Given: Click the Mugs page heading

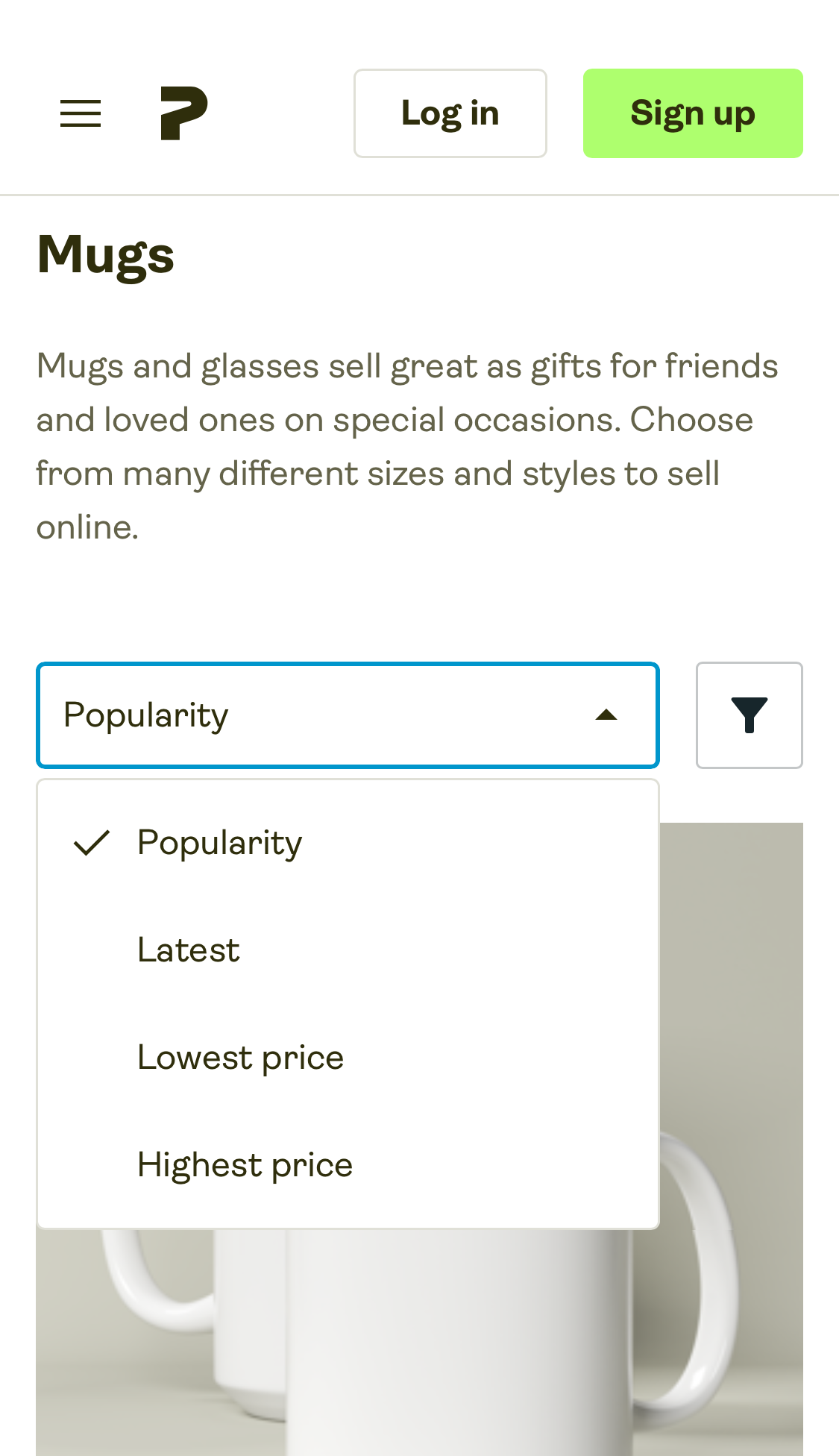Looking at the screenshot, I should 105,256.
